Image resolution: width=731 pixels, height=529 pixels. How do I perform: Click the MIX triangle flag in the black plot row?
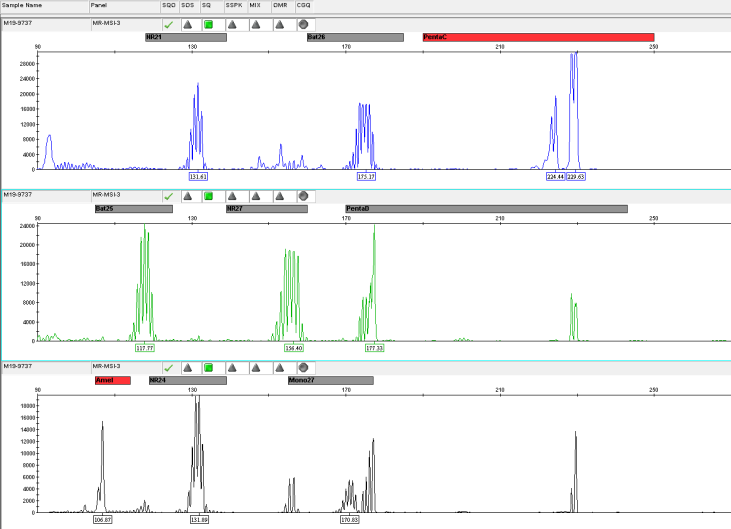[x=256, y=367]
